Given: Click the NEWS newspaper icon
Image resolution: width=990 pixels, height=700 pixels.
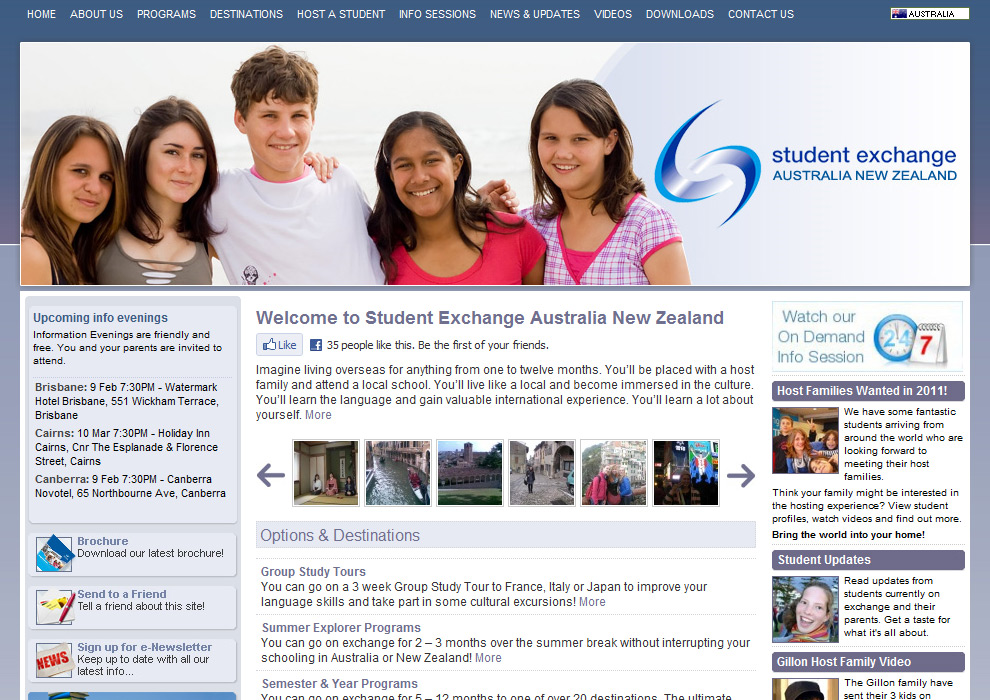Looking at the screenshot, I should (54, 660).
